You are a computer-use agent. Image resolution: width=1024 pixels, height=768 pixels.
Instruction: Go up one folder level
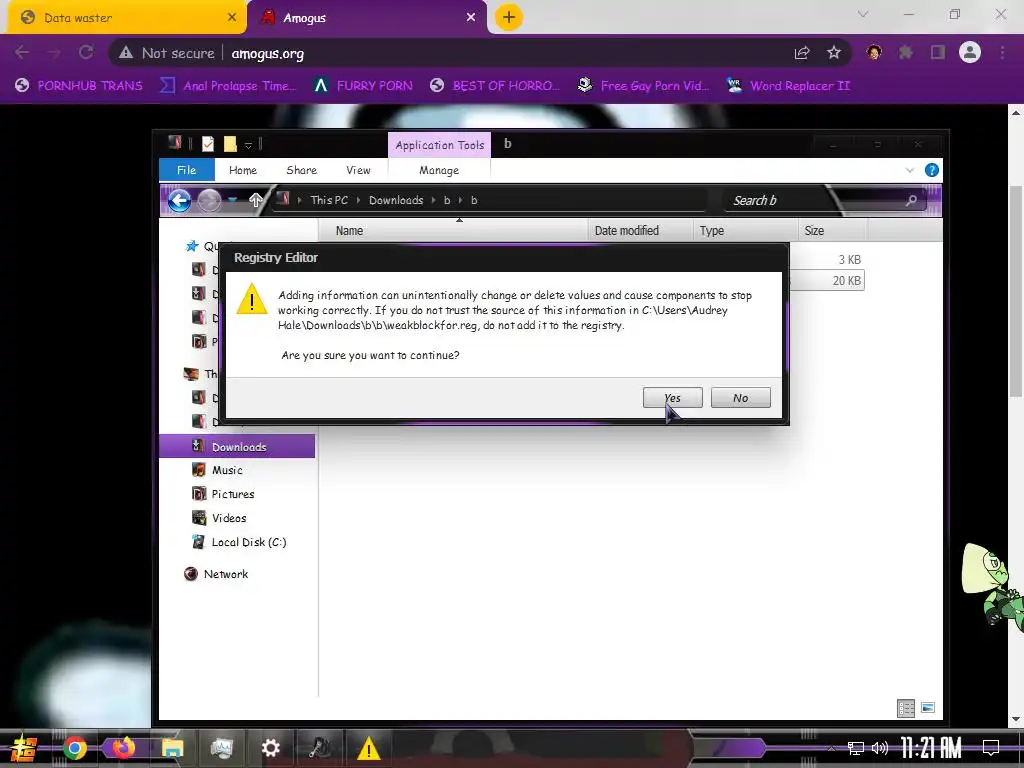(256, 200)
